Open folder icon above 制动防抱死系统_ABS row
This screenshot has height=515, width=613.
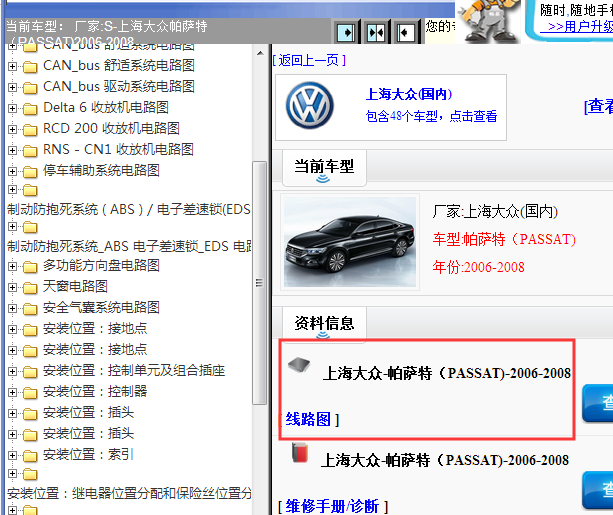point(30,228)
